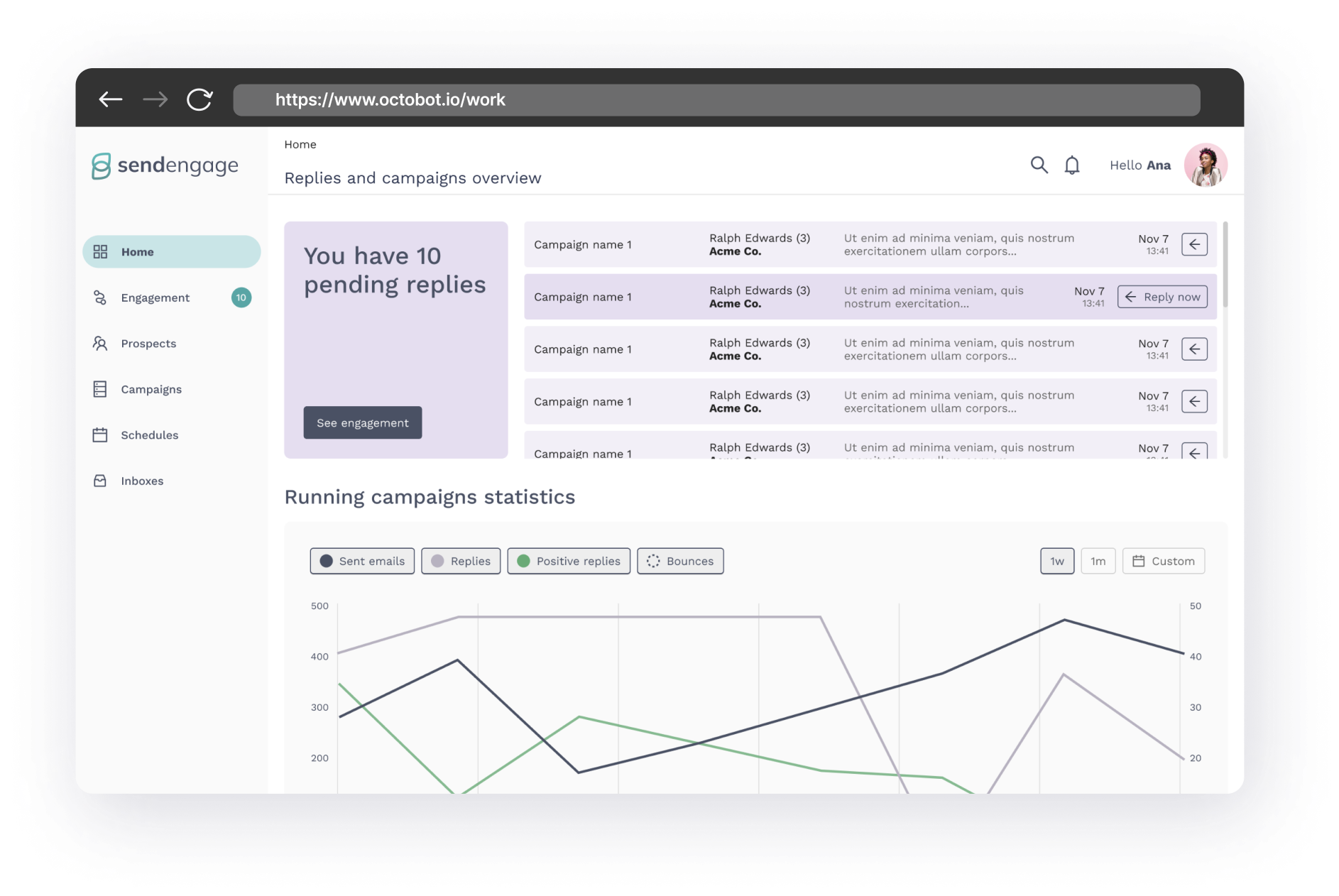Select the 1w time range

(1057, 561)
